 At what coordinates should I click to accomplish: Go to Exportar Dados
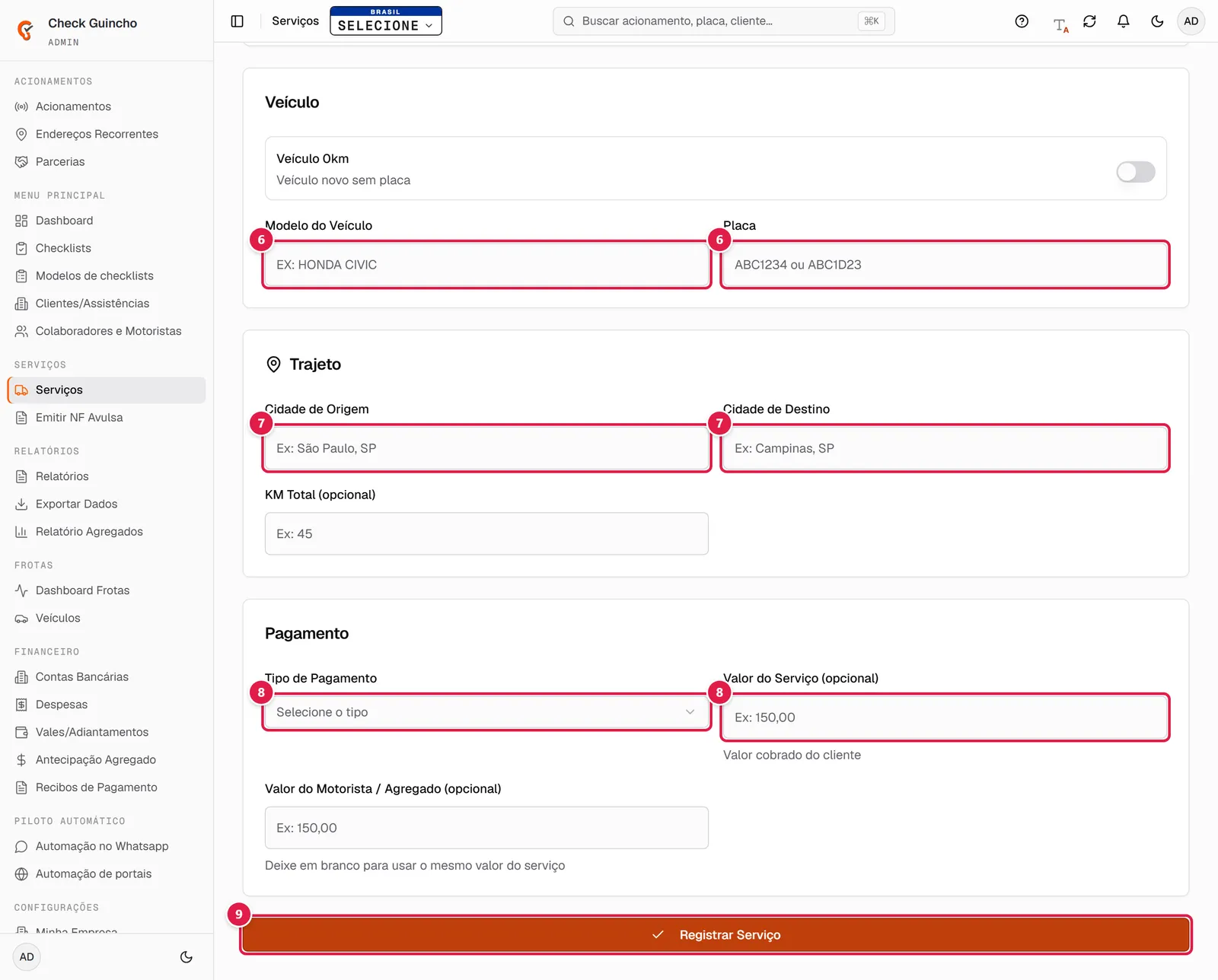tap(107, 504)
